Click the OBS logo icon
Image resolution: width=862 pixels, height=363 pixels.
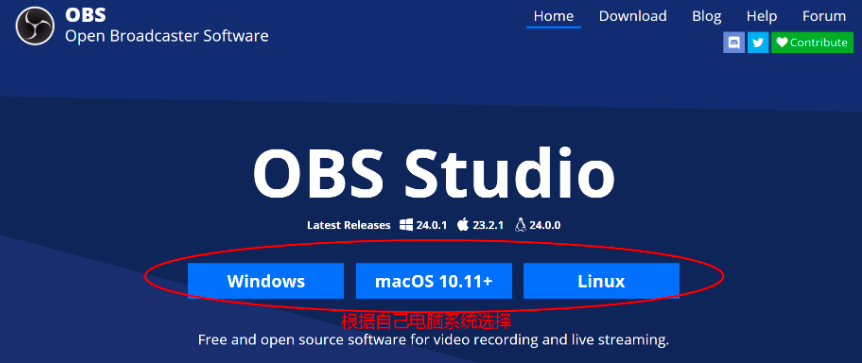35,26
